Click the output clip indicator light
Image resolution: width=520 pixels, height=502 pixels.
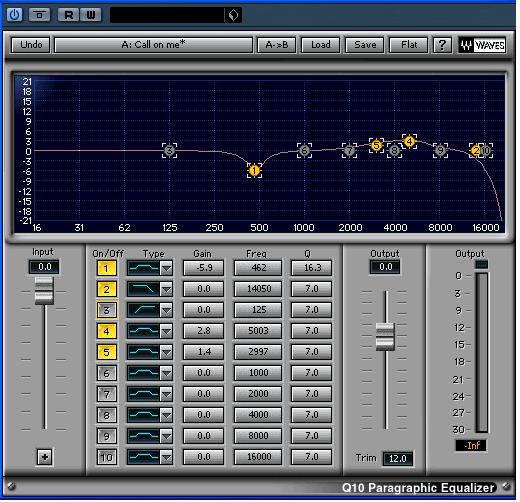click(x=481, y=265)
